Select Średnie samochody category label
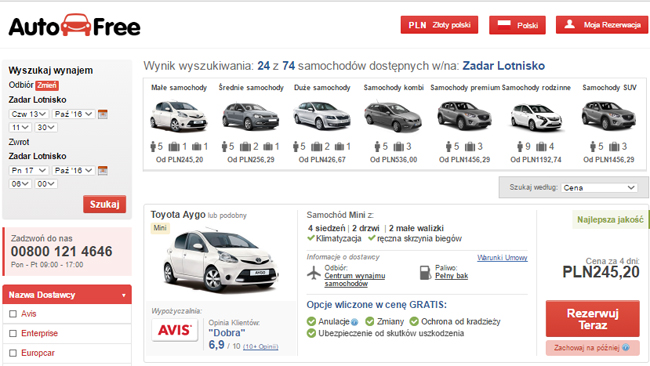The height and width of the screenshot is (366, 650). point(251,88)
